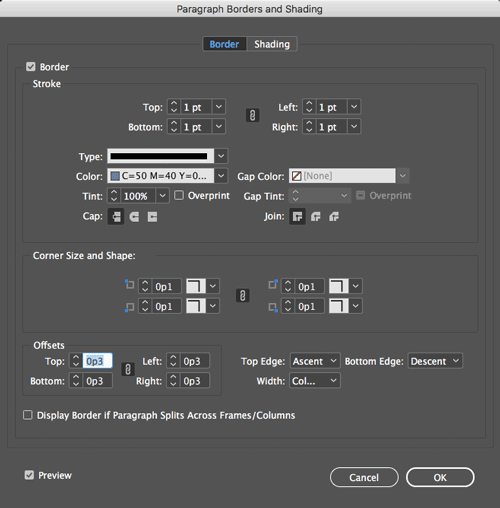
Task: Click the Top stroke 1 pt field
Action: tap(196, 107)
